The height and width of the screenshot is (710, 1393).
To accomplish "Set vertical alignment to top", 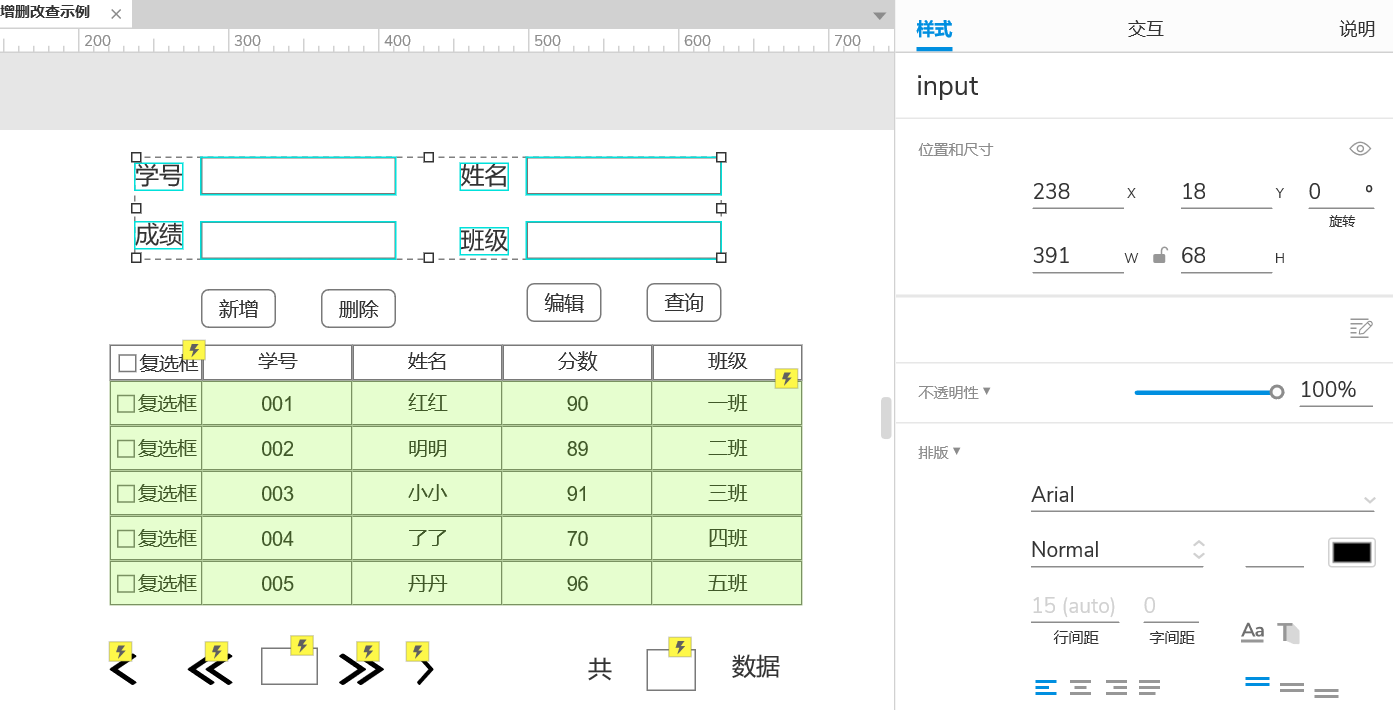I will 1257,684.
